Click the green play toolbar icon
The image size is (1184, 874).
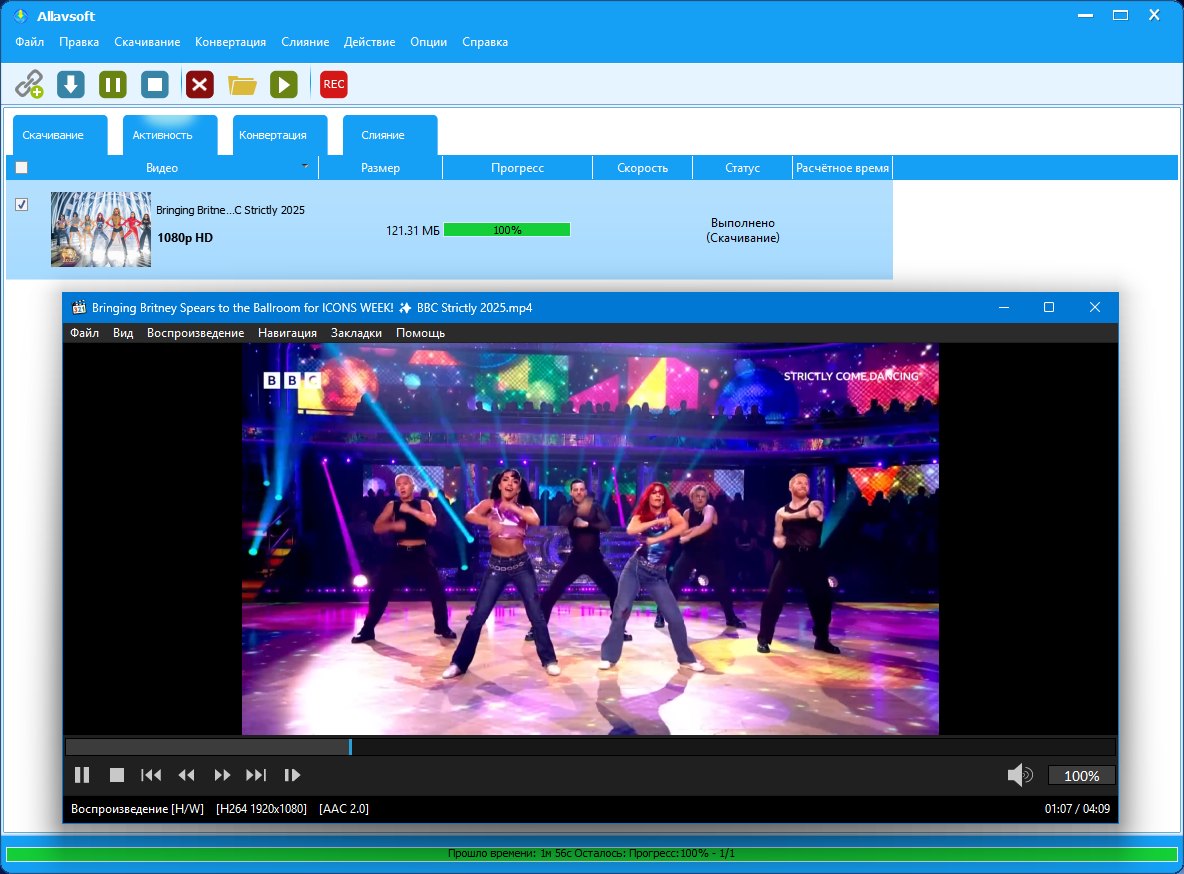coord(284,85)
